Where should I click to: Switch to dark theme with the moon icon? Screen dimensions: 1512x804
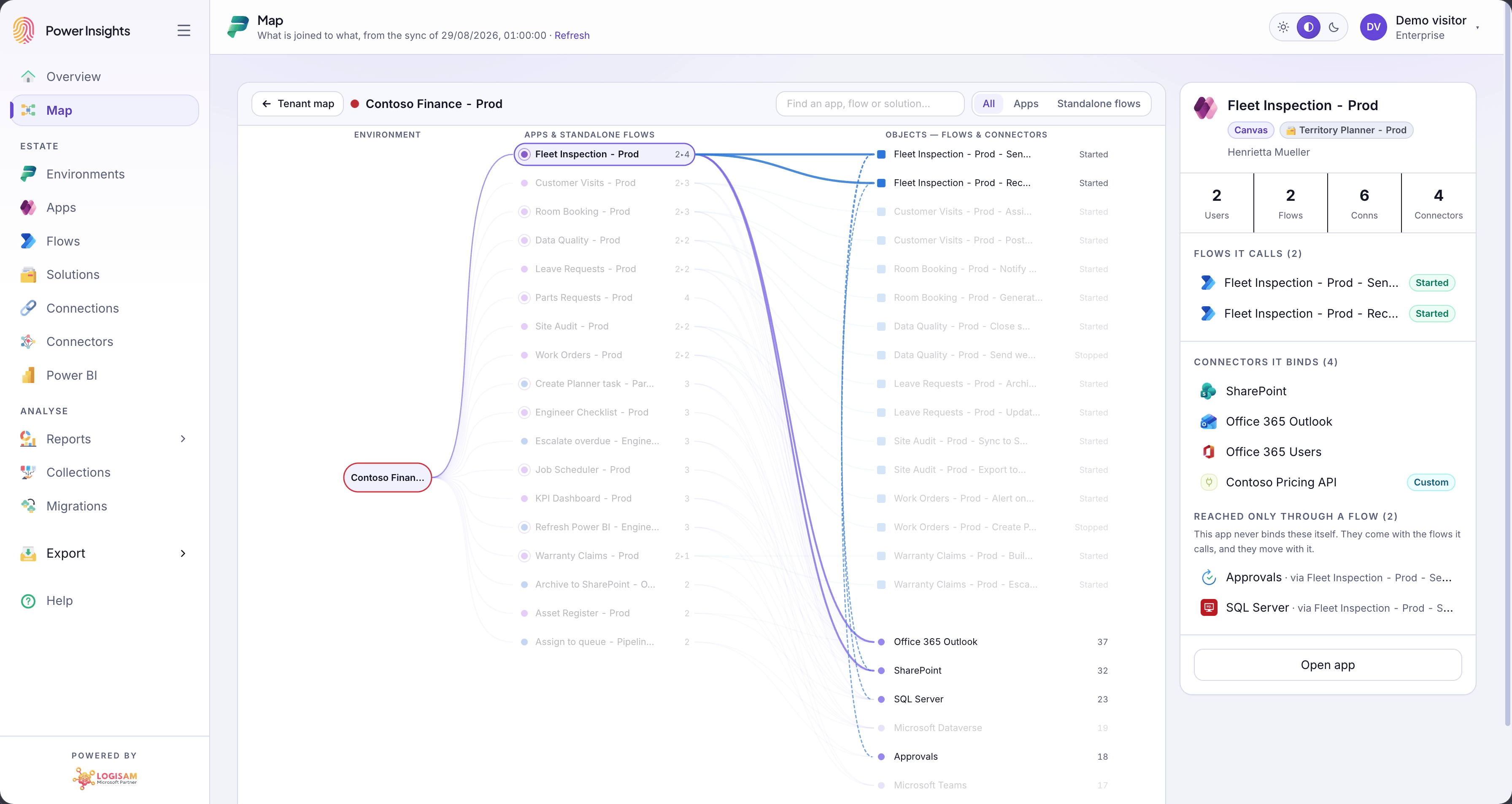coord(1334,27)
